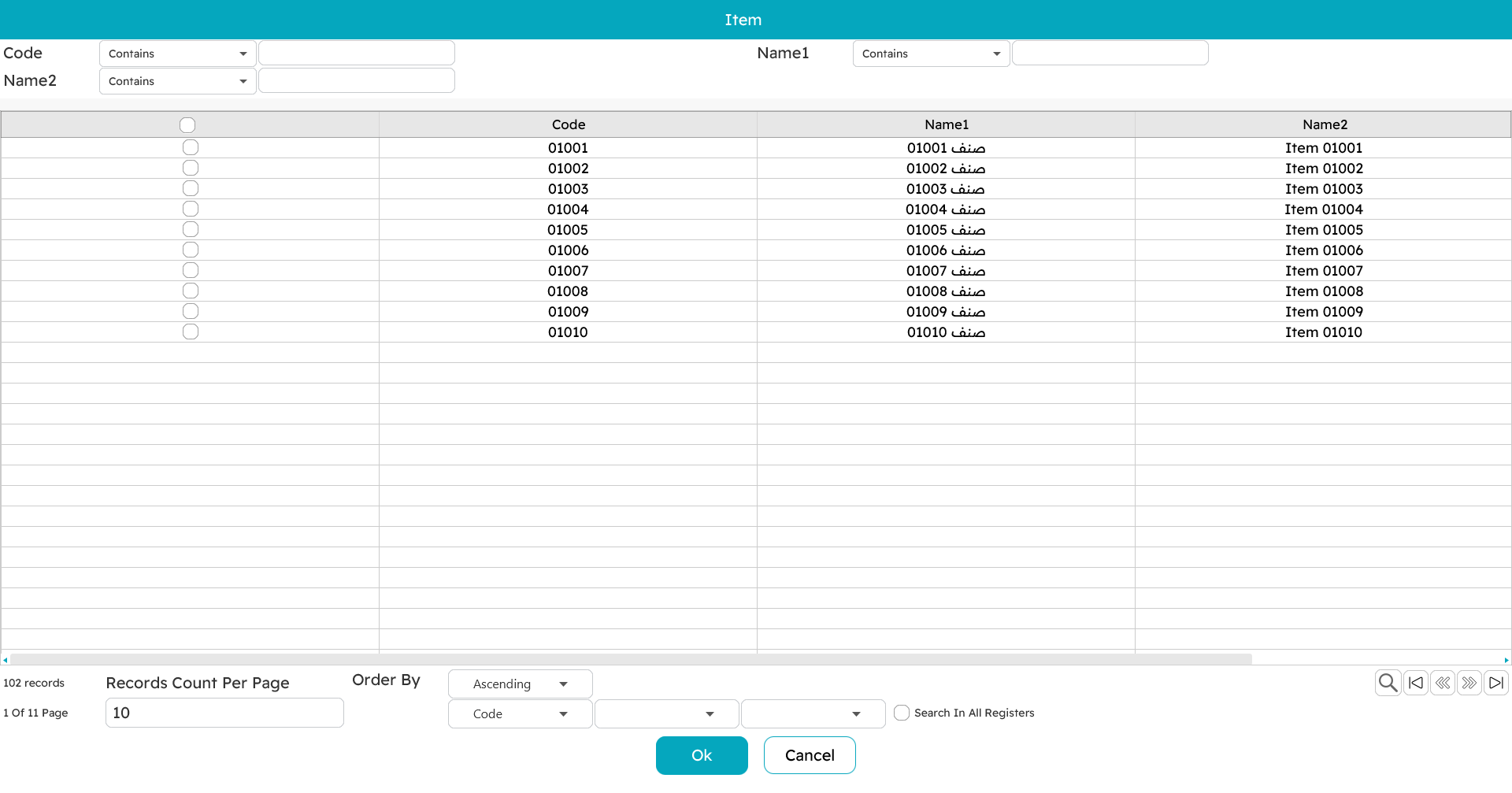Viewport: 1512px width, 793px height.
Task: Select code cell 01006
Action: coord(569,250)
